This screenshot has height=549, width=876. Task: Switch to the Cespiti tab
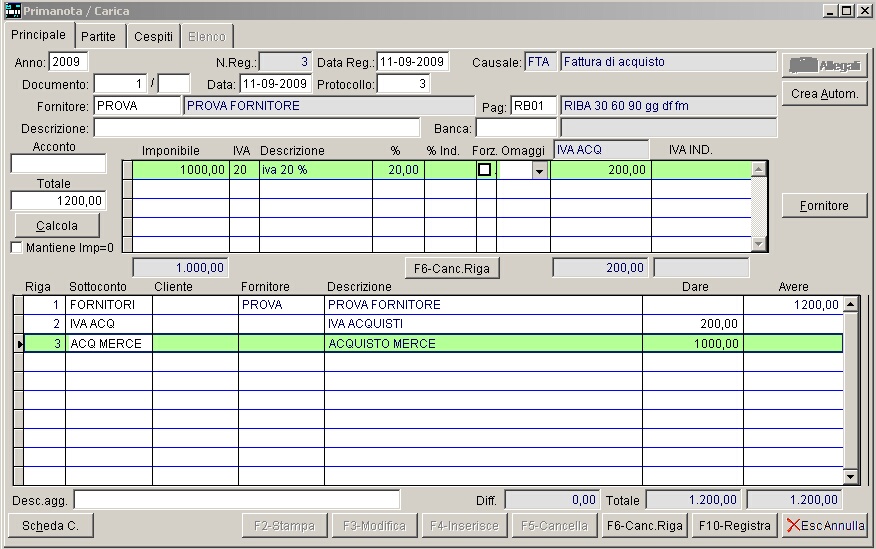(153, 36)
